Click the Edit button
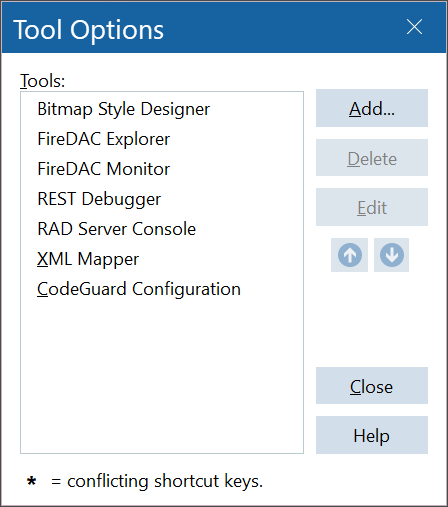This screenshot has width=448, height=507. point(372,207)
